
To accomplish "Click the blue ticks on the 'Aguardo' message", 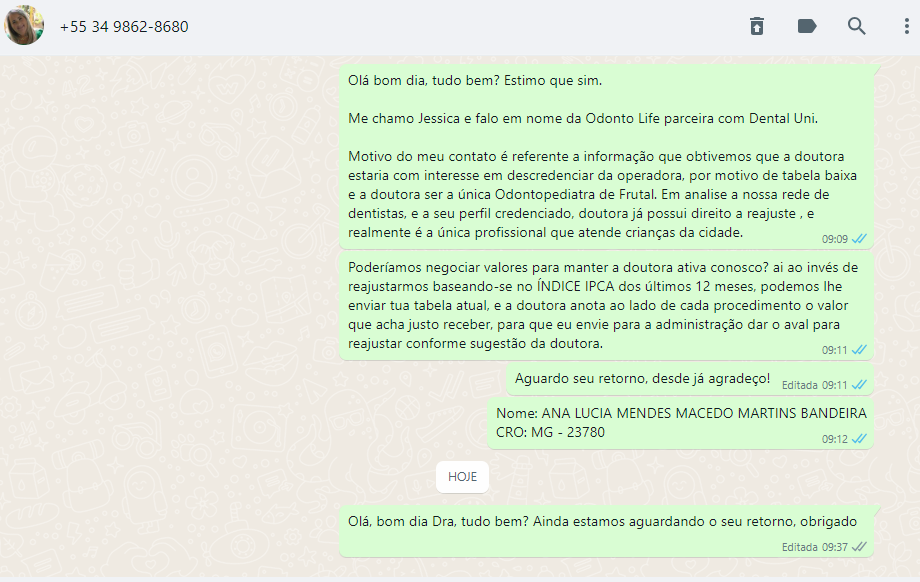I will 860,385.
